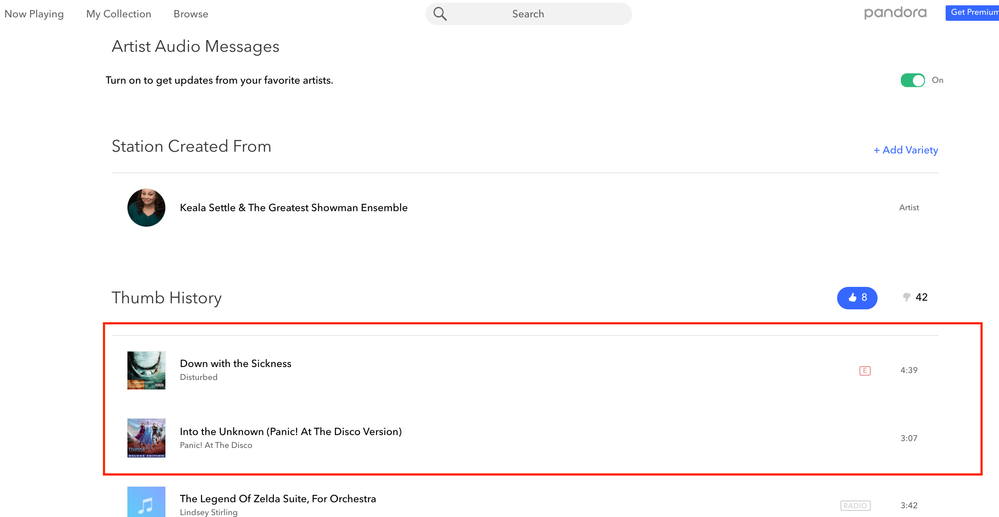The width and height of the screenshot is (999, 517).
Task: Open the Lindsey Stirling artist link
Action: click(x=211, y=512)
